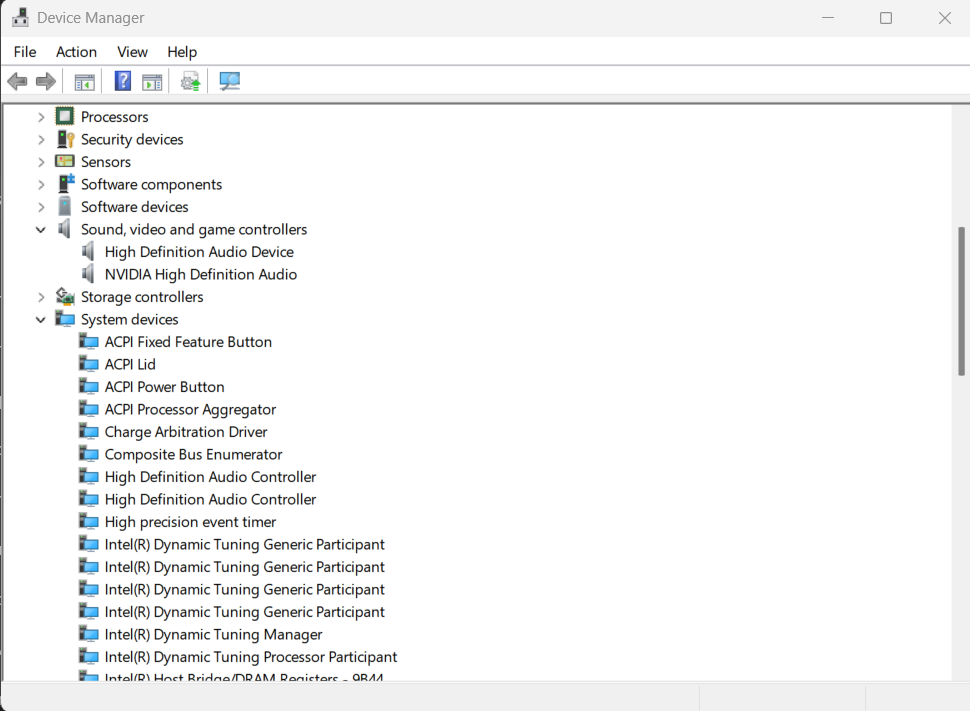This screenshot has height=711, width=970.
Task: Select Security devices label
Action: 132,139
